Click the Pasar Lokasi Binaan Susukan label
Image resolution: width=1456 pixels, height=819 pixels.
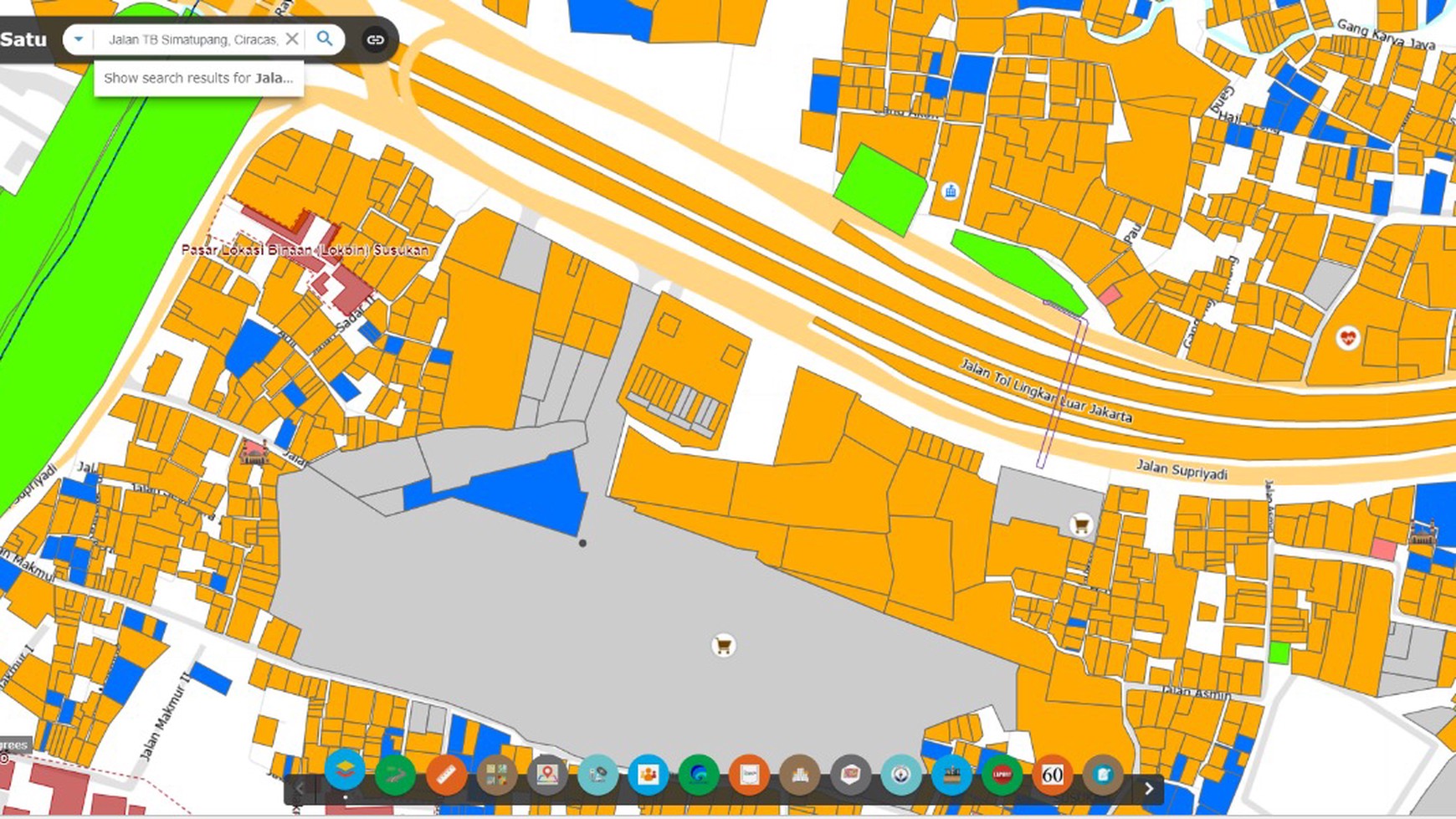305,249
